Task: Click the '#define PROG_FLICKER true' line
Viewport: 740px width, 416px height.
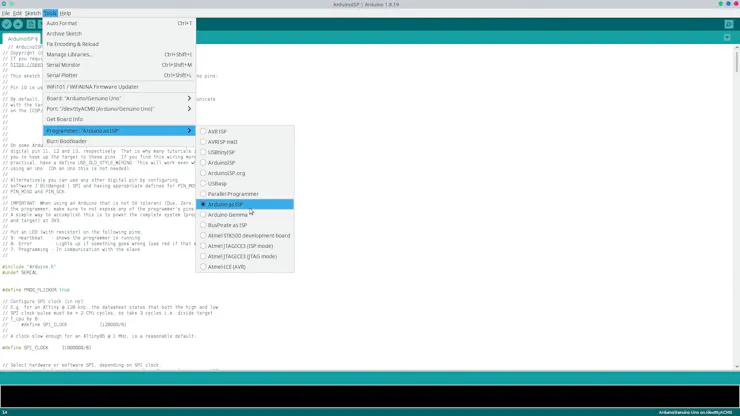Action: [36, 289]
